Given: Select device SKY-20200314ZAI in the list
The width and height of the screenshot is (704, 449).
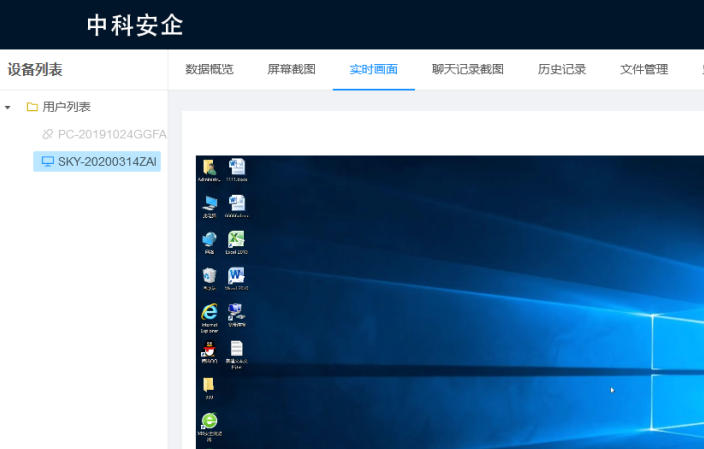Looking at the screenshot, I should coord(97,162).
